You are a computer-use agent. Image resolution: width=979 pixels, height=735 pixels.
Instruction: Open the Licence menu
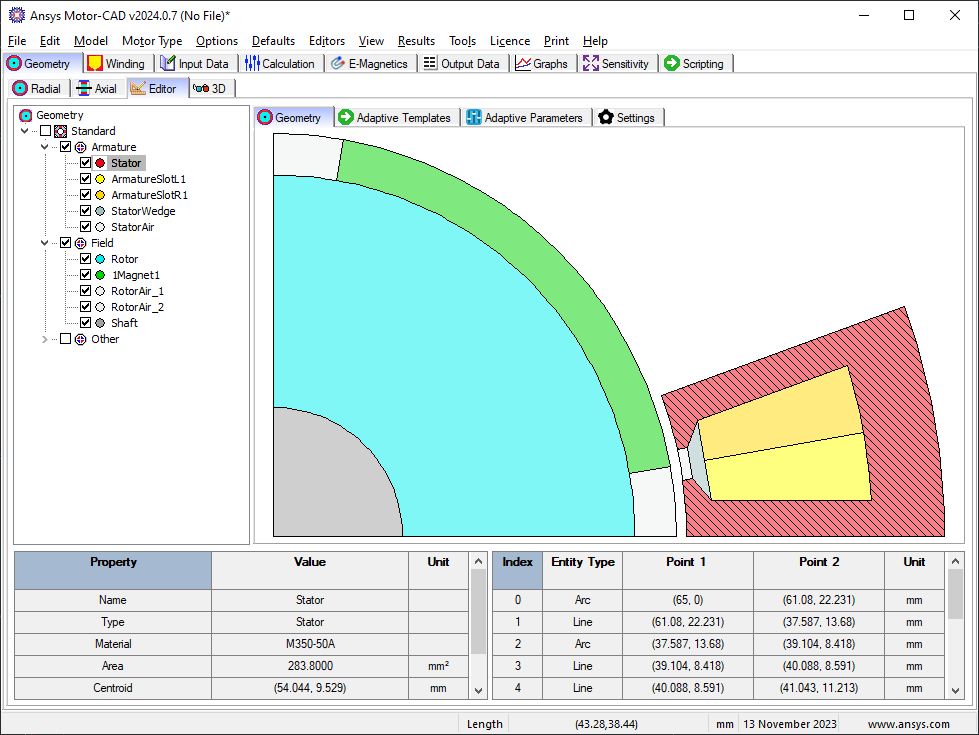(509, 41)
